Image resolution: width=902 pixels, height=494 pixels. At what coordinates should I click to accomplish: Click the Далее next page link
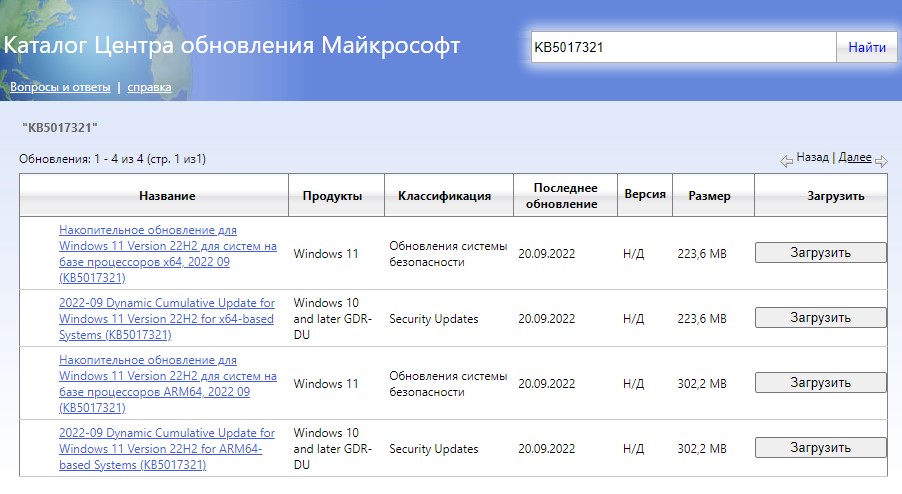(x=855, y=157)
